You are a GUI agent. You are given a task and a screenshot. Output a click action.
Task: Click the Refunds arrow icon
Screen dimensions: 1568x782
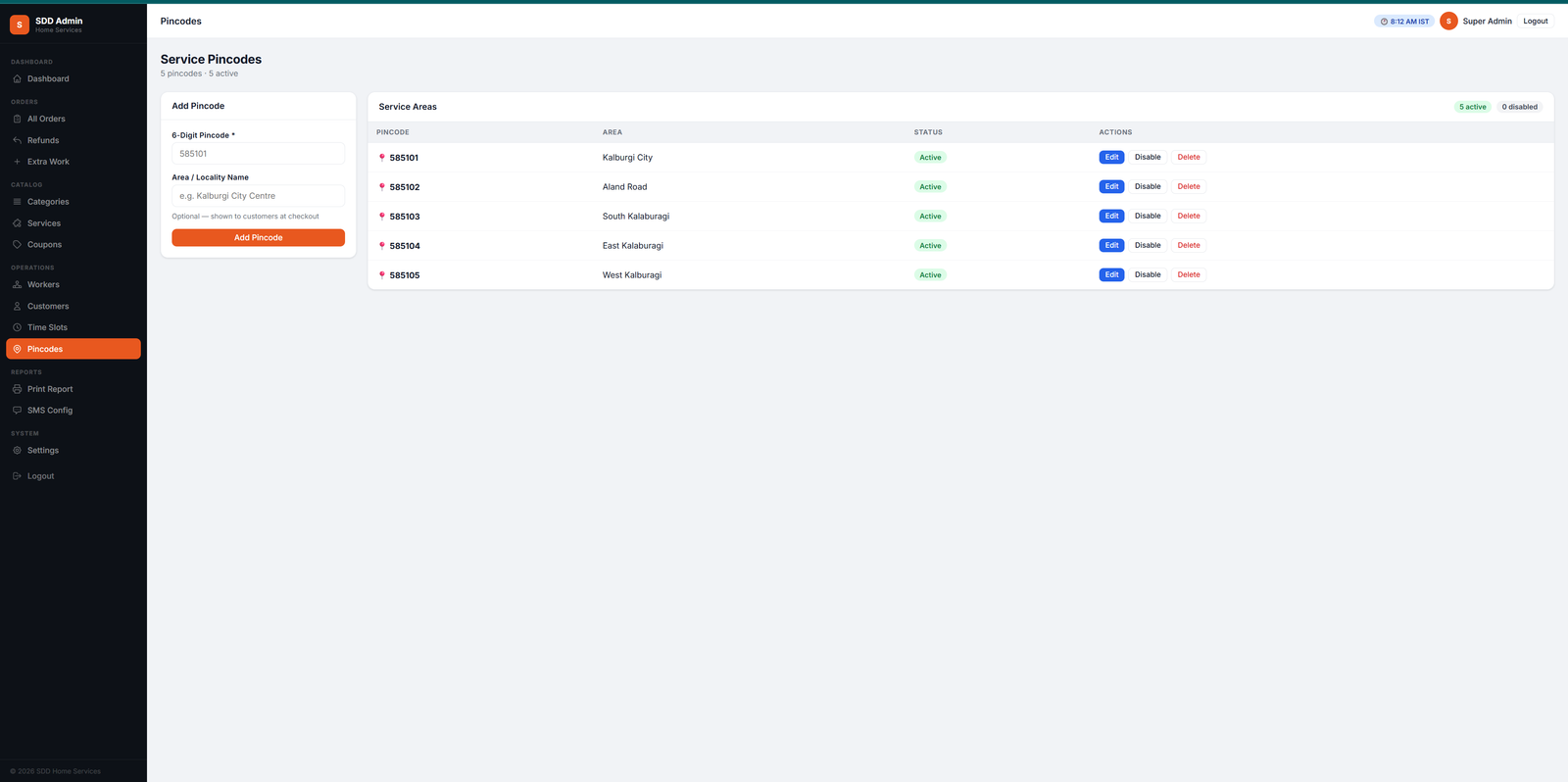(x=17, y=140)
